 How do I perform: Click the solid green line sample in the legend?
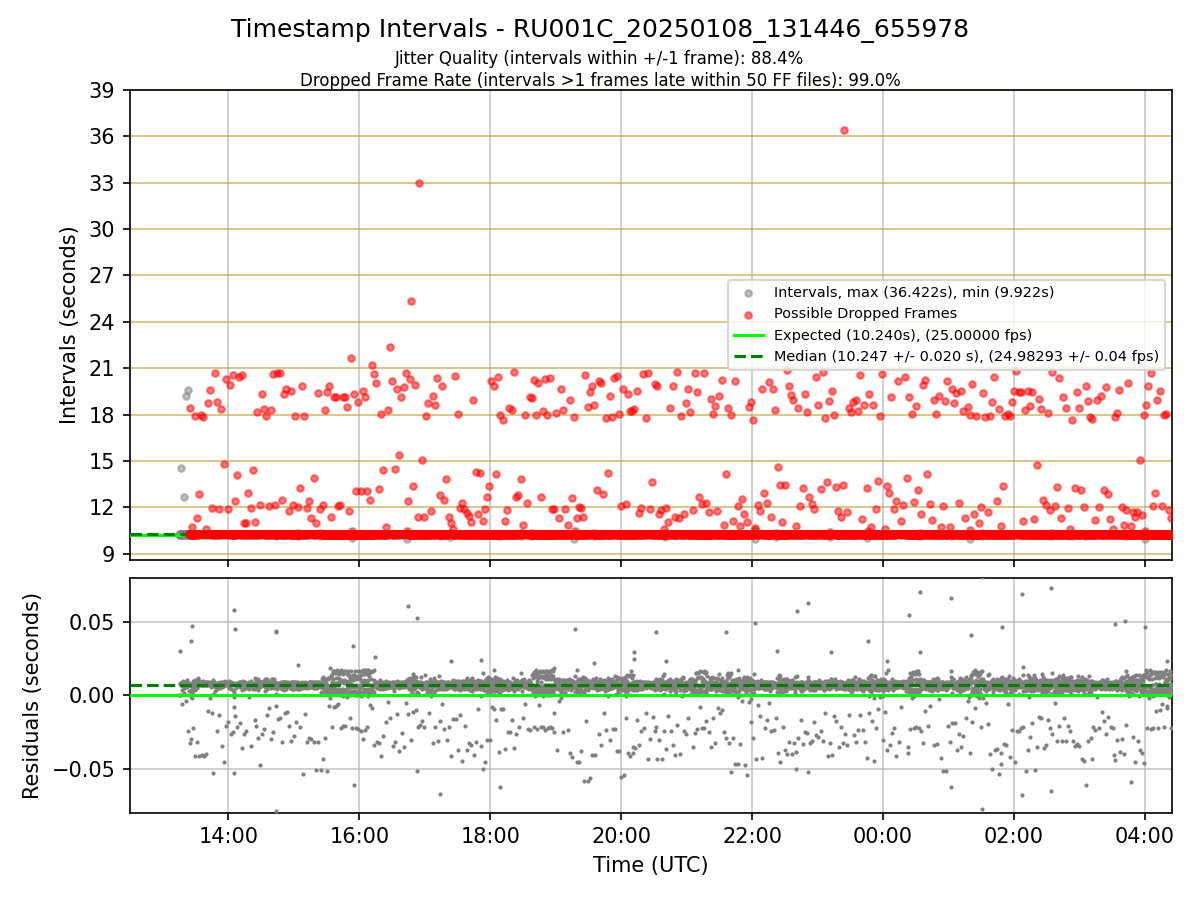point(748,335)
